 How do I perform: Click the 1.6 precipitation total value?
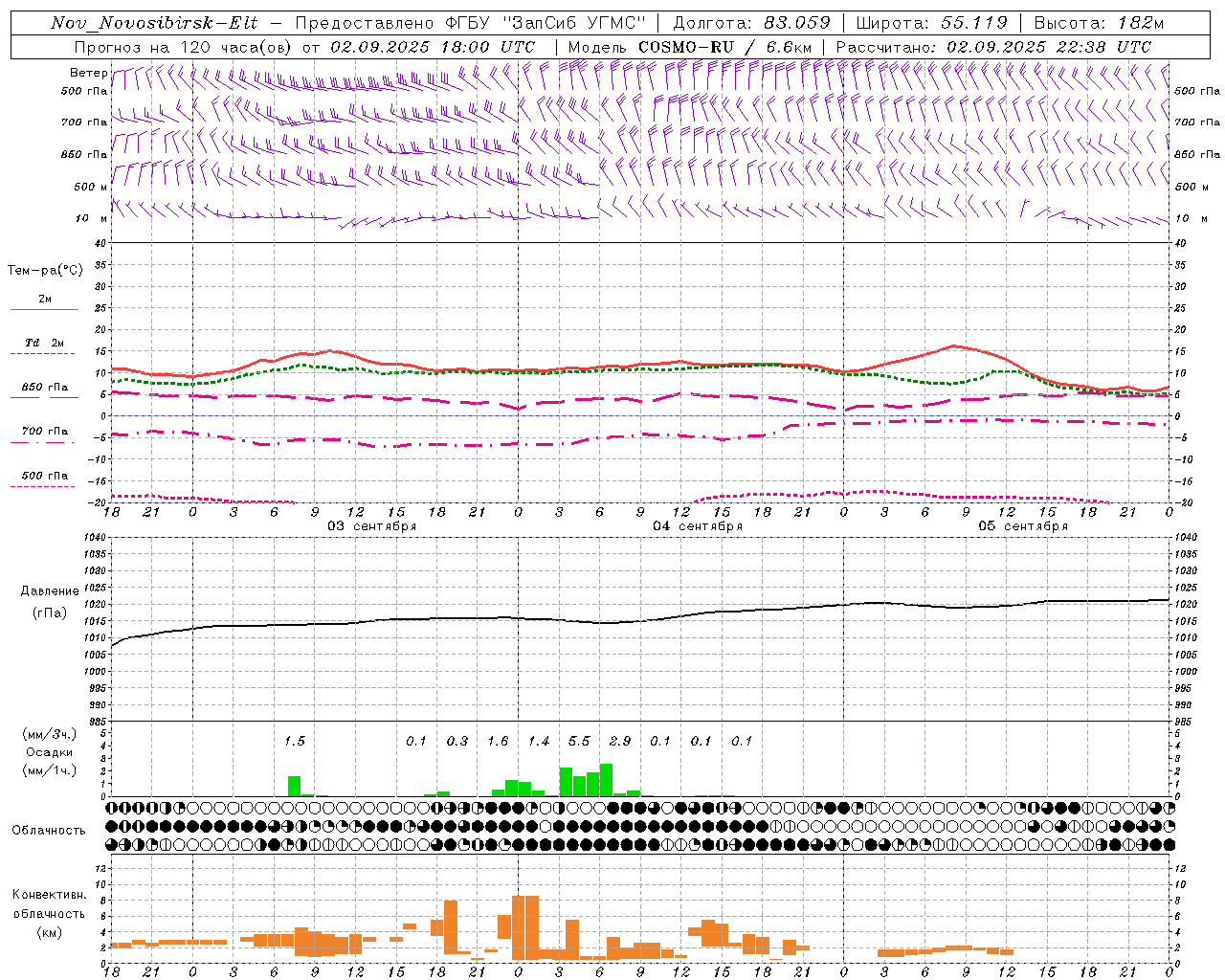(x=498, y=741)
